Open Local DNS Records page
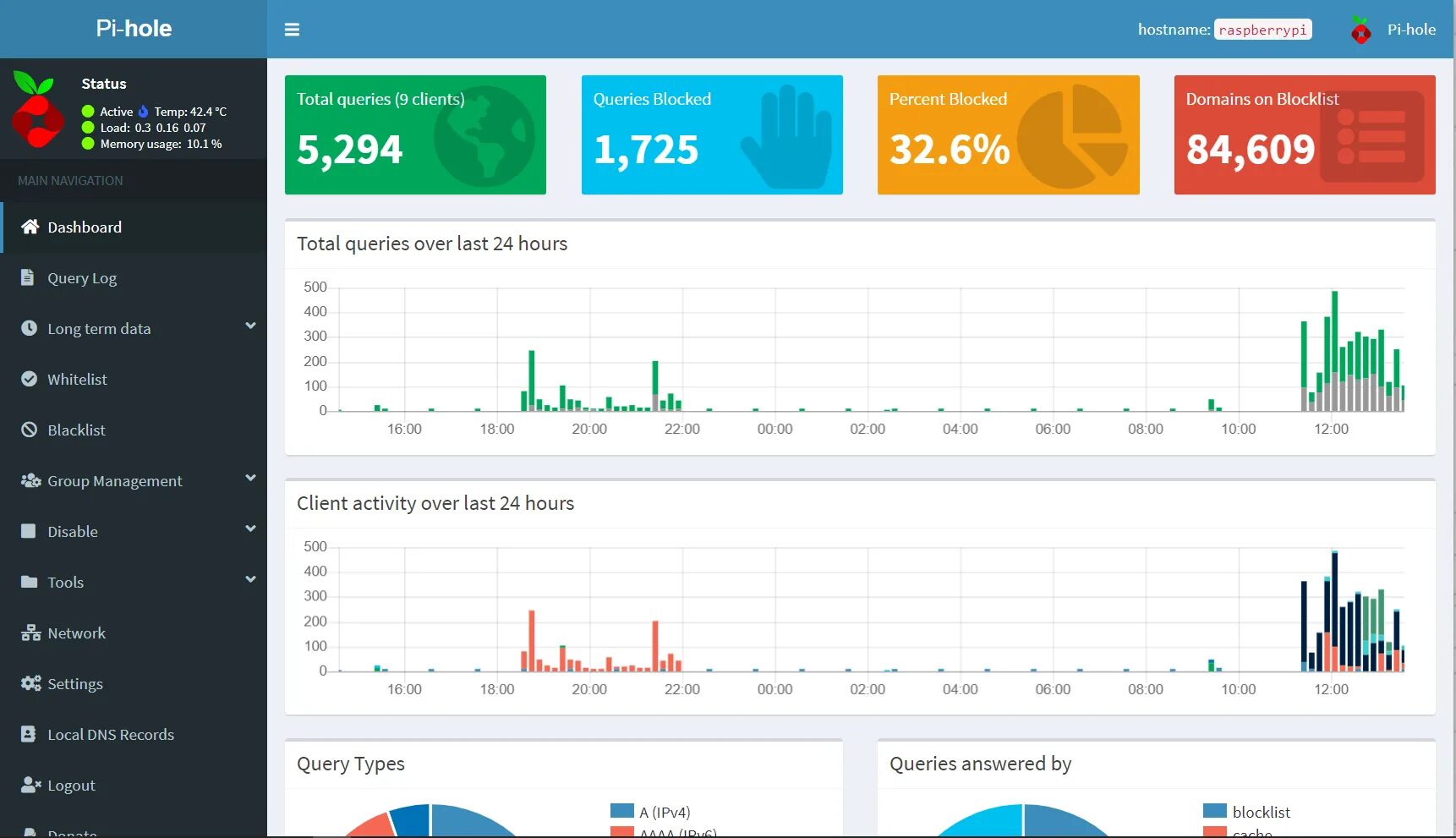The height and width of the screenshot is (838, 1456). (x=134, y=734)
